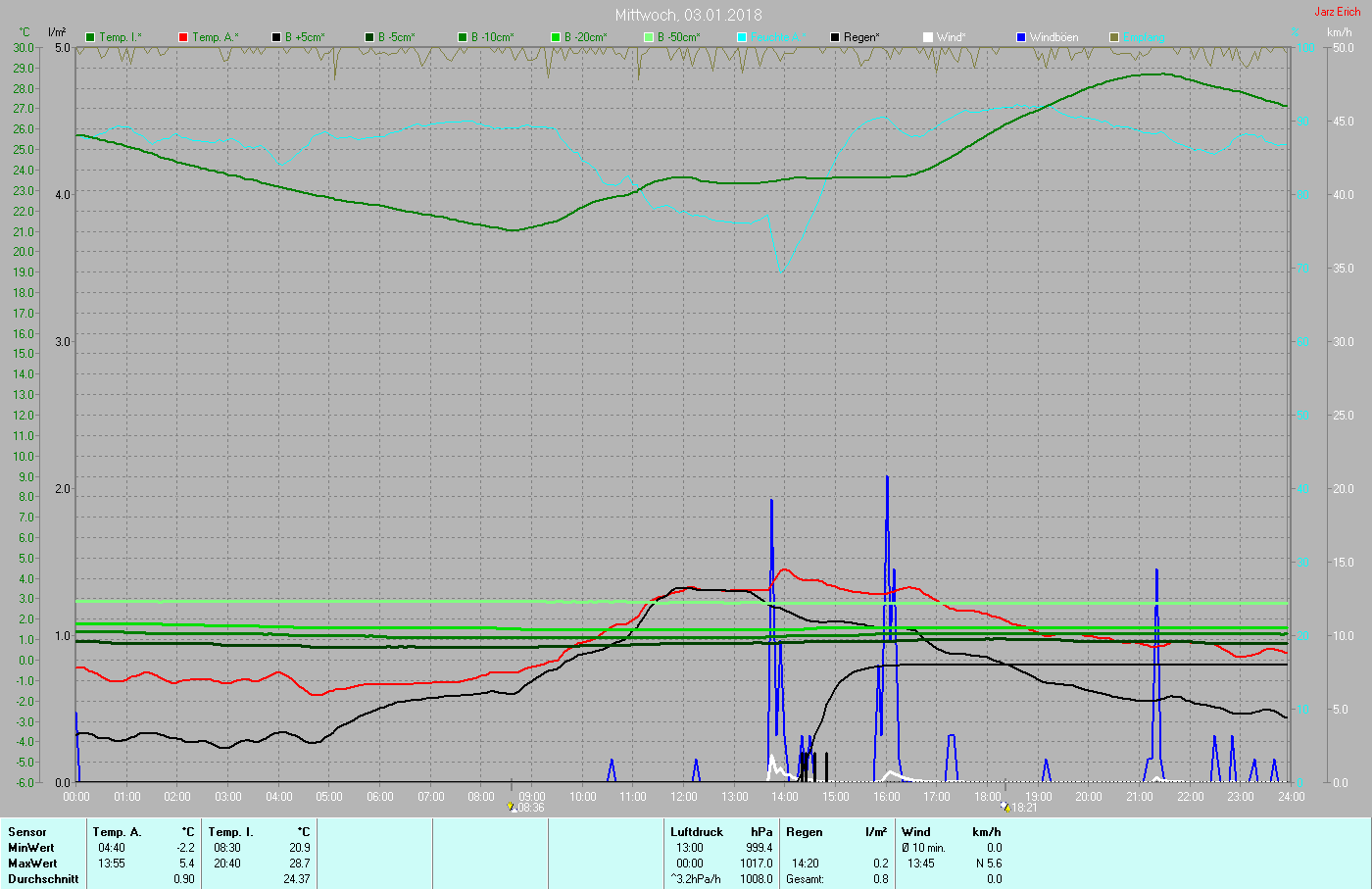Toggle the B -20cm series legend label
This screenshot has height=889, width=1372.
pos(585,37)
